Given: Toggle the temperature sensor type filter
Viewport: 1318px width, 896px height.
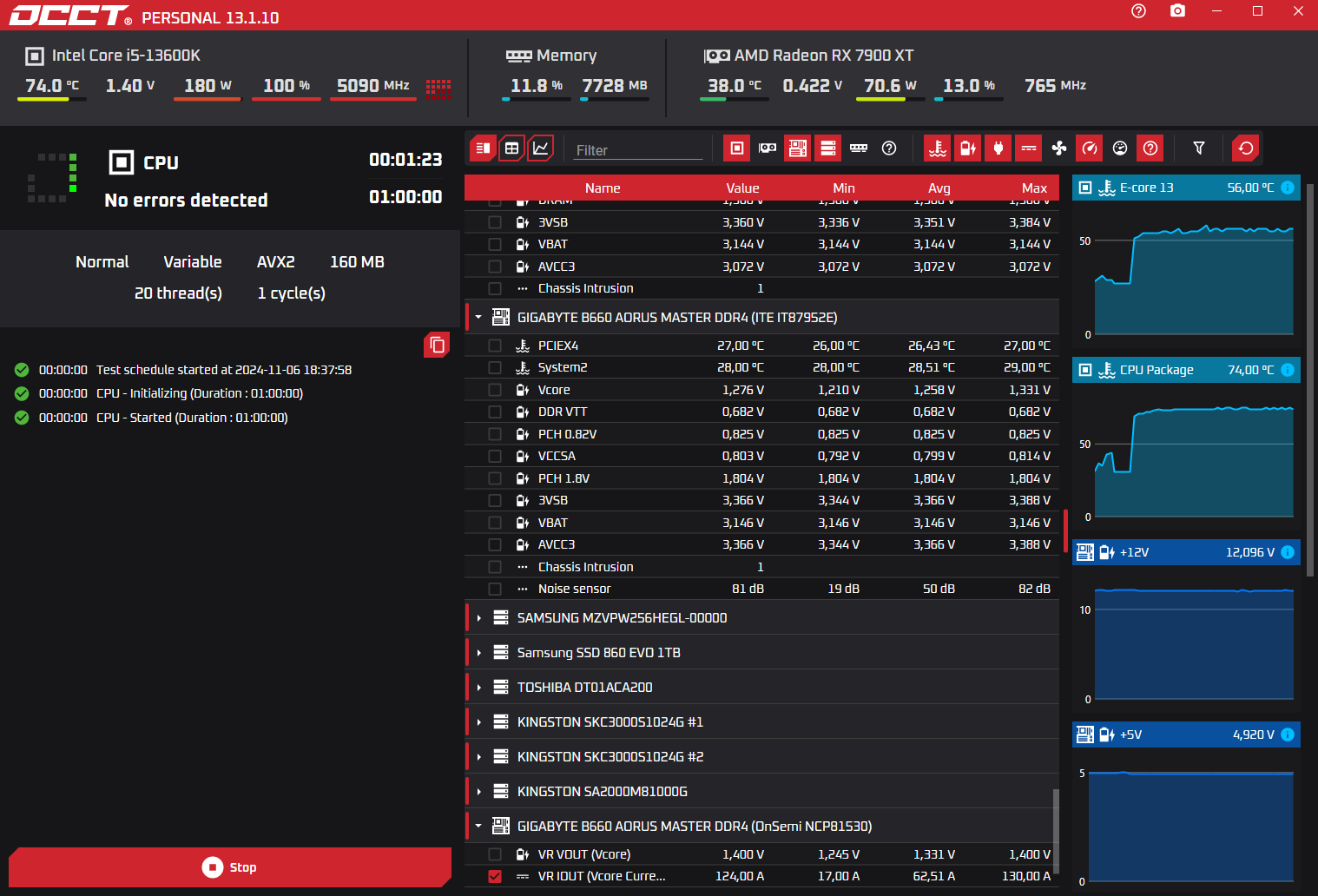Looking at the screenshot, I should pos(938,148).
